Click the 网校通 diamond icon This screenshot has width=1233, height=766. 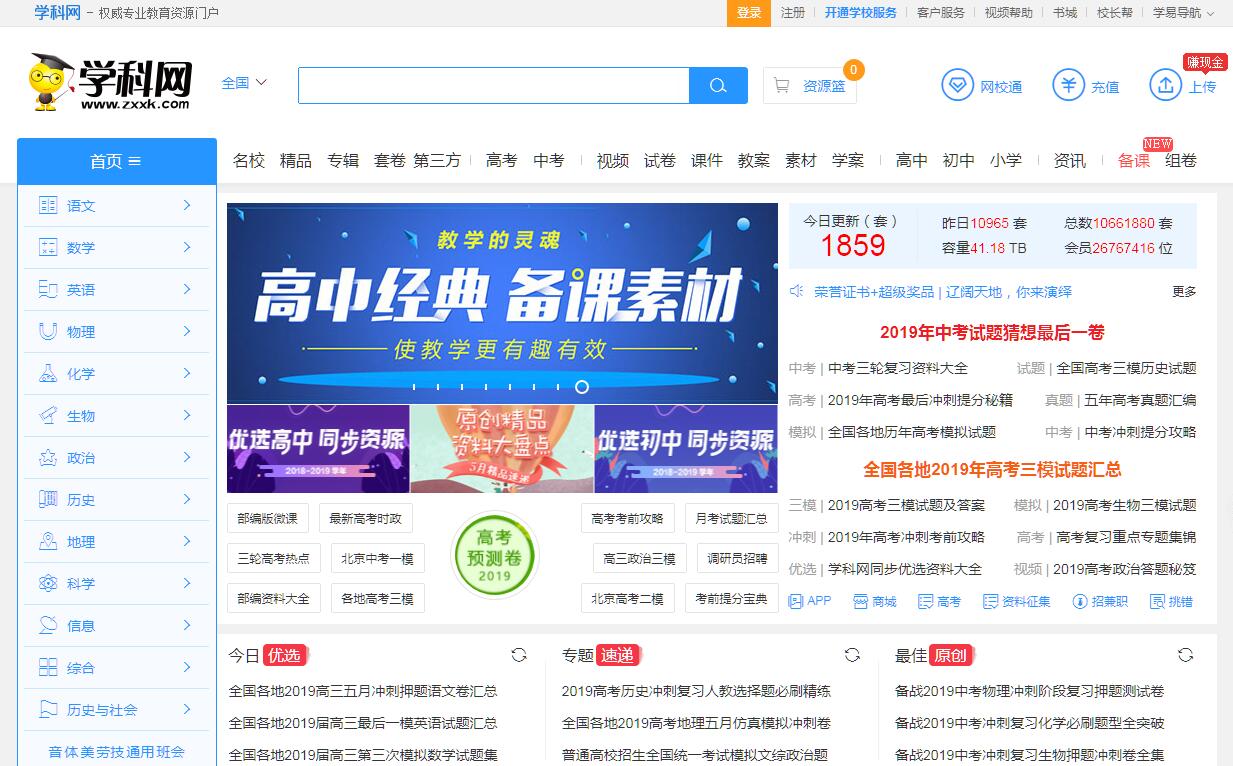tap(957, 86)
